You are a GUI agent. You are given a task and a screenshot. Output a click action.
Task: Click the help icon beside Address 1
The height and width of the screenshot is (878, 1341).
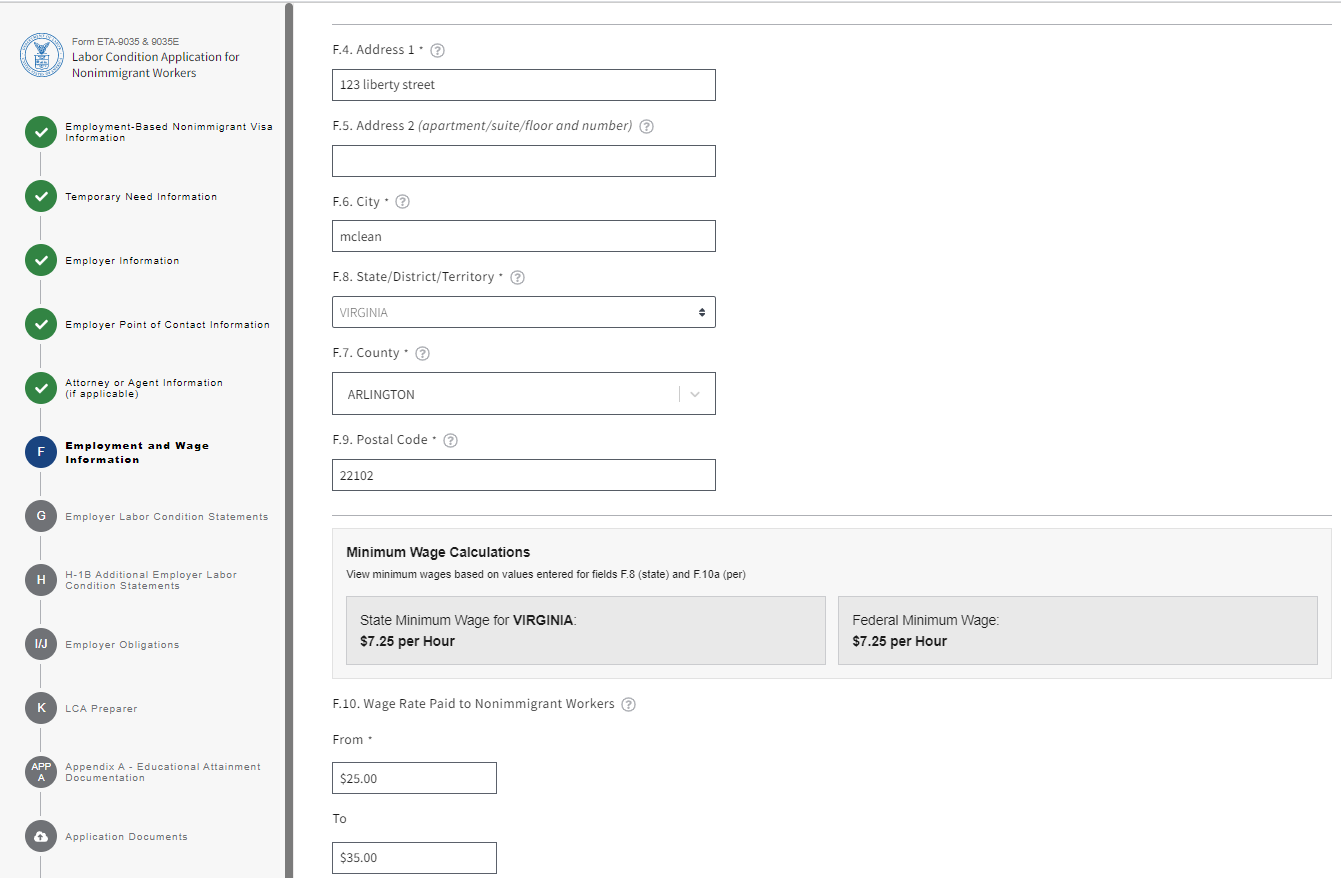click(437, 50)
